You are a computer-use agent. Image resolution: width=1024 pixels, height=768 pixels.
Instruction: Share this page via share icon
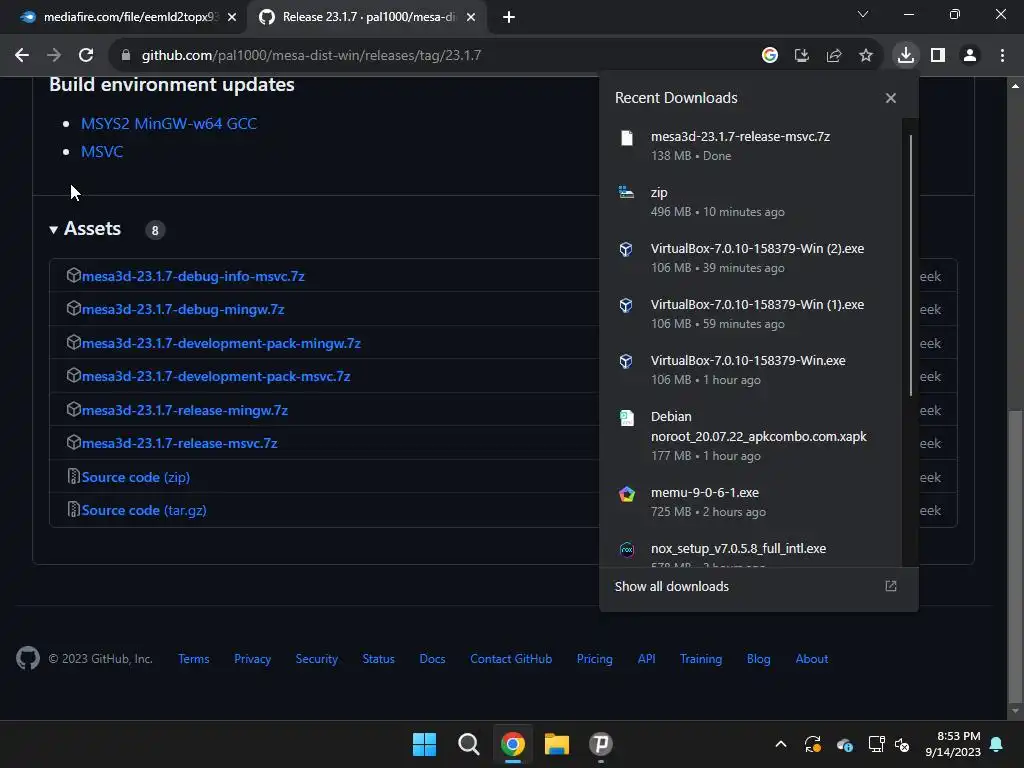833,56
